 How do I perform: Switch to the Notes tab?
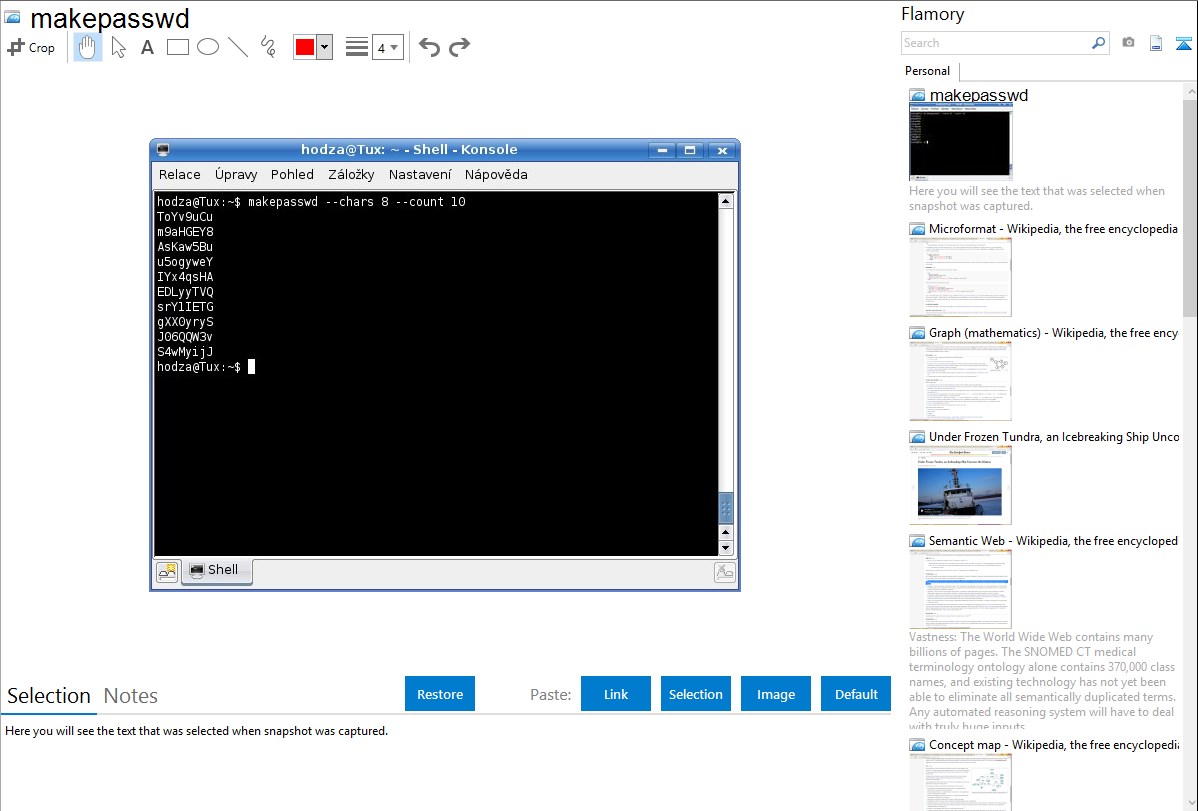coord(131,696)
